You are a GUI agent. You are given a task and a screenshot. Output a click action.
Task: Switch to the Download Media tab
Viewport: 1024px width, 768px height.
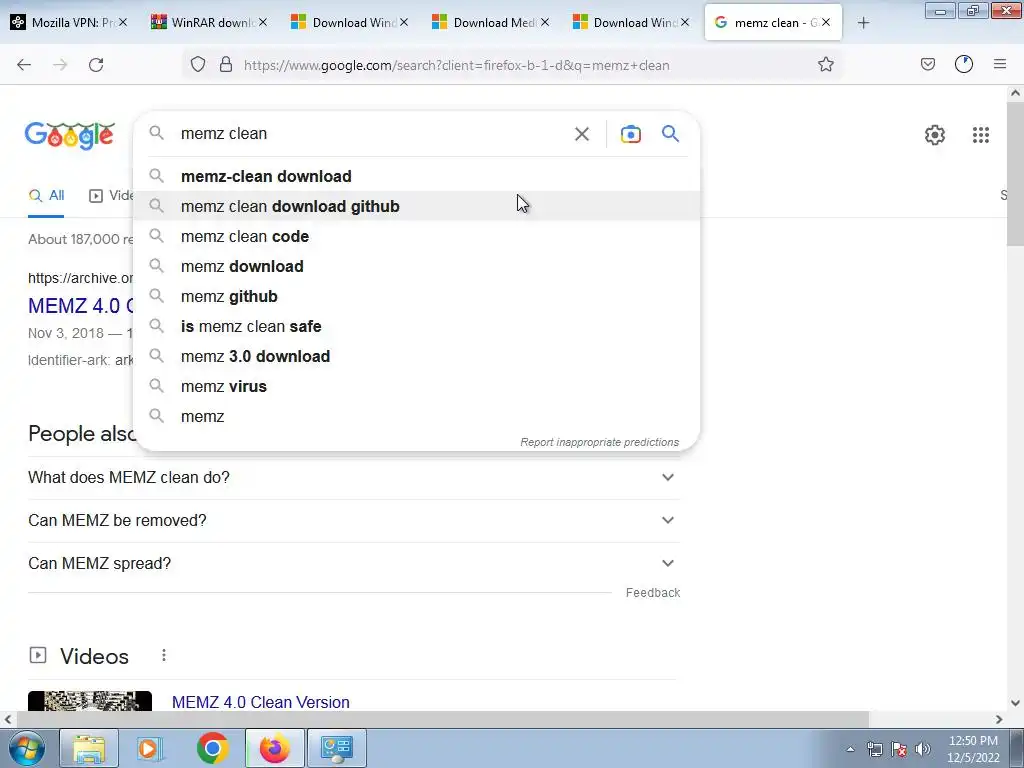click(x=491, y=23)
